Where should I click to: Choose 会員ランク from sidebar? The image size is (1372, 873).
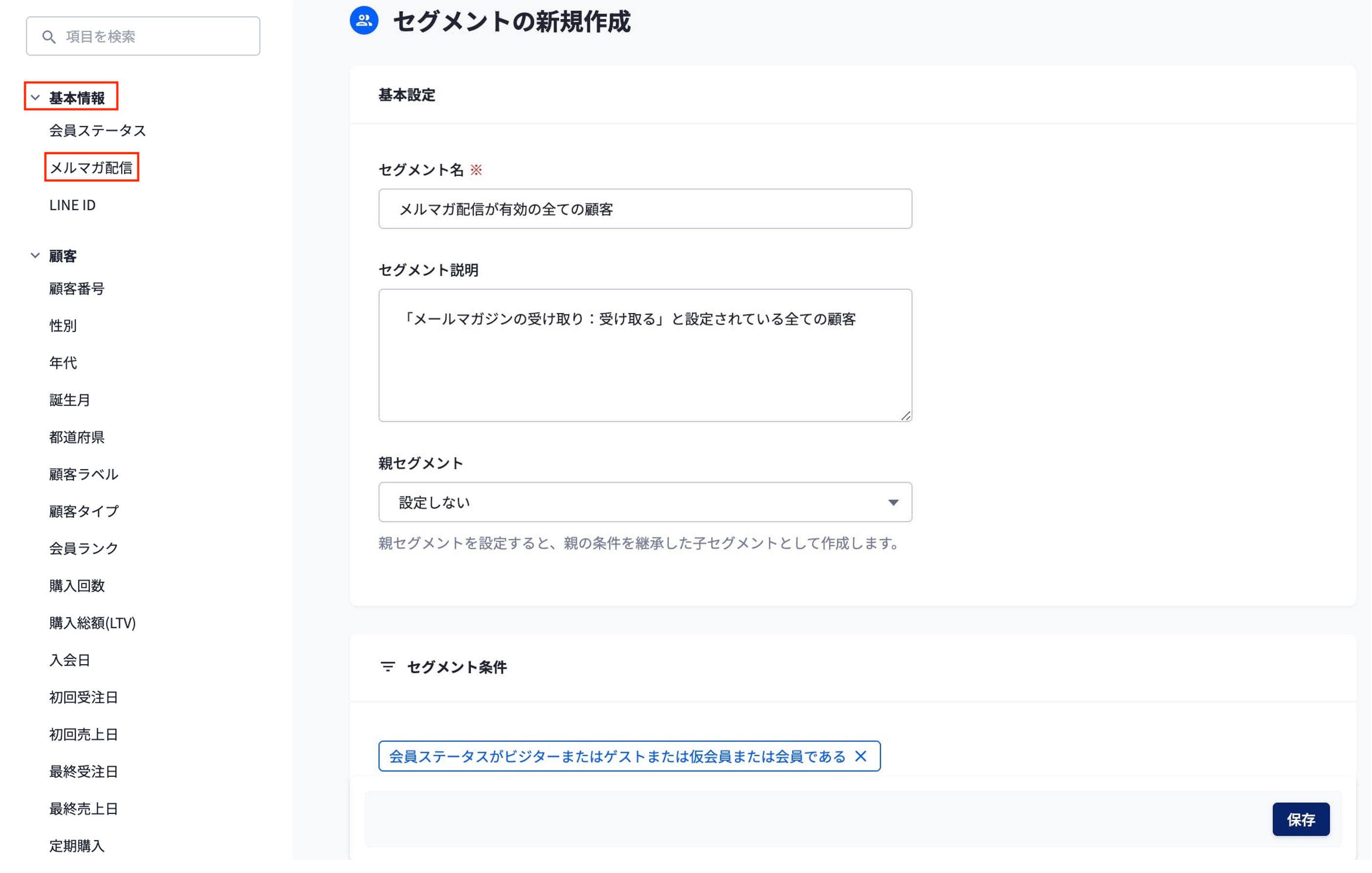click(x=84, y=548)
